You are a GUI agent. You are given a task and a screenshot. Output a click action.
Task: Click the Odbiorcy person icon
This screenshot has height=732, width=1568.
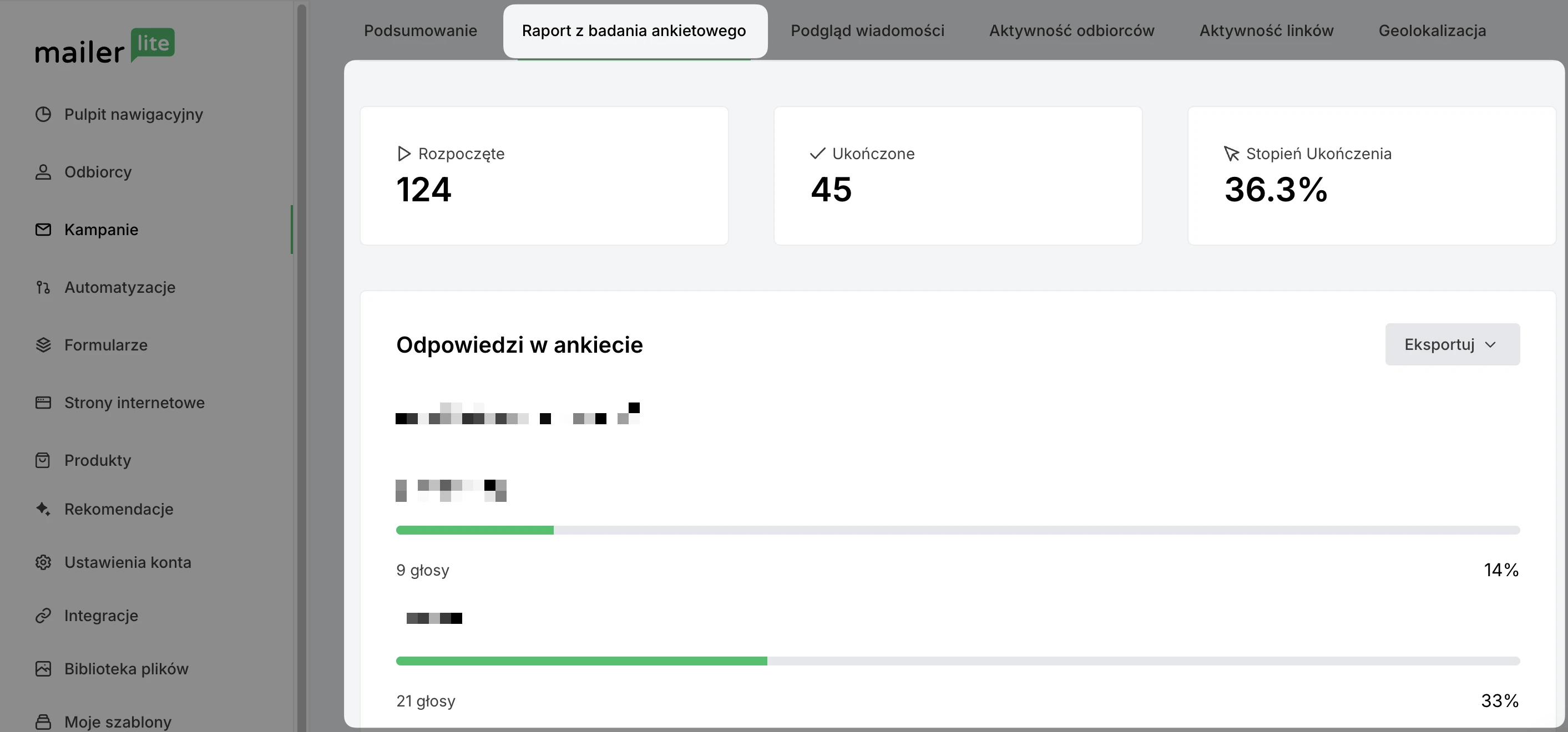pos(43,172)
